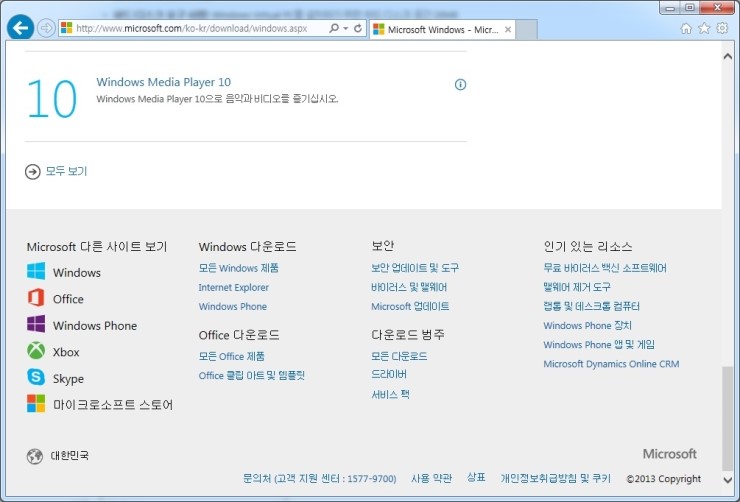Click the scrollbar down arrow

point(727,480)
